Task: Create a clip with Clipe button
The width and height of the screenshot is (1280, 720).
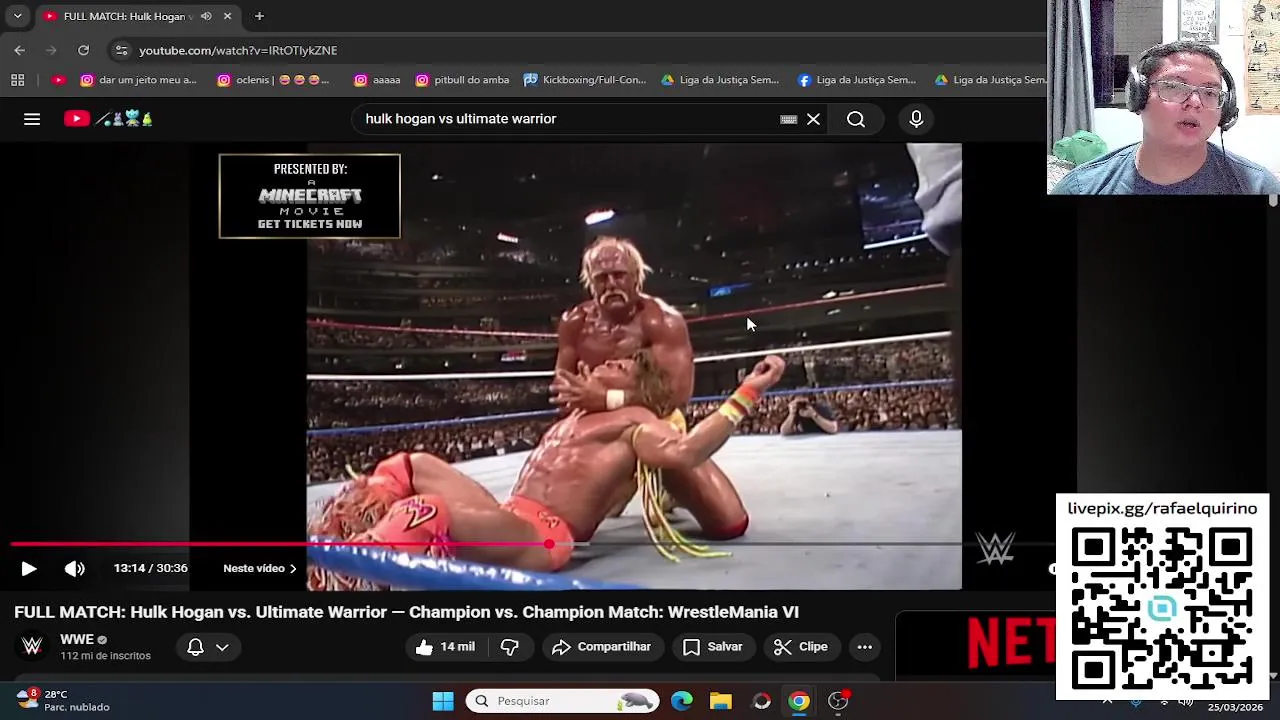Action: 801,647
